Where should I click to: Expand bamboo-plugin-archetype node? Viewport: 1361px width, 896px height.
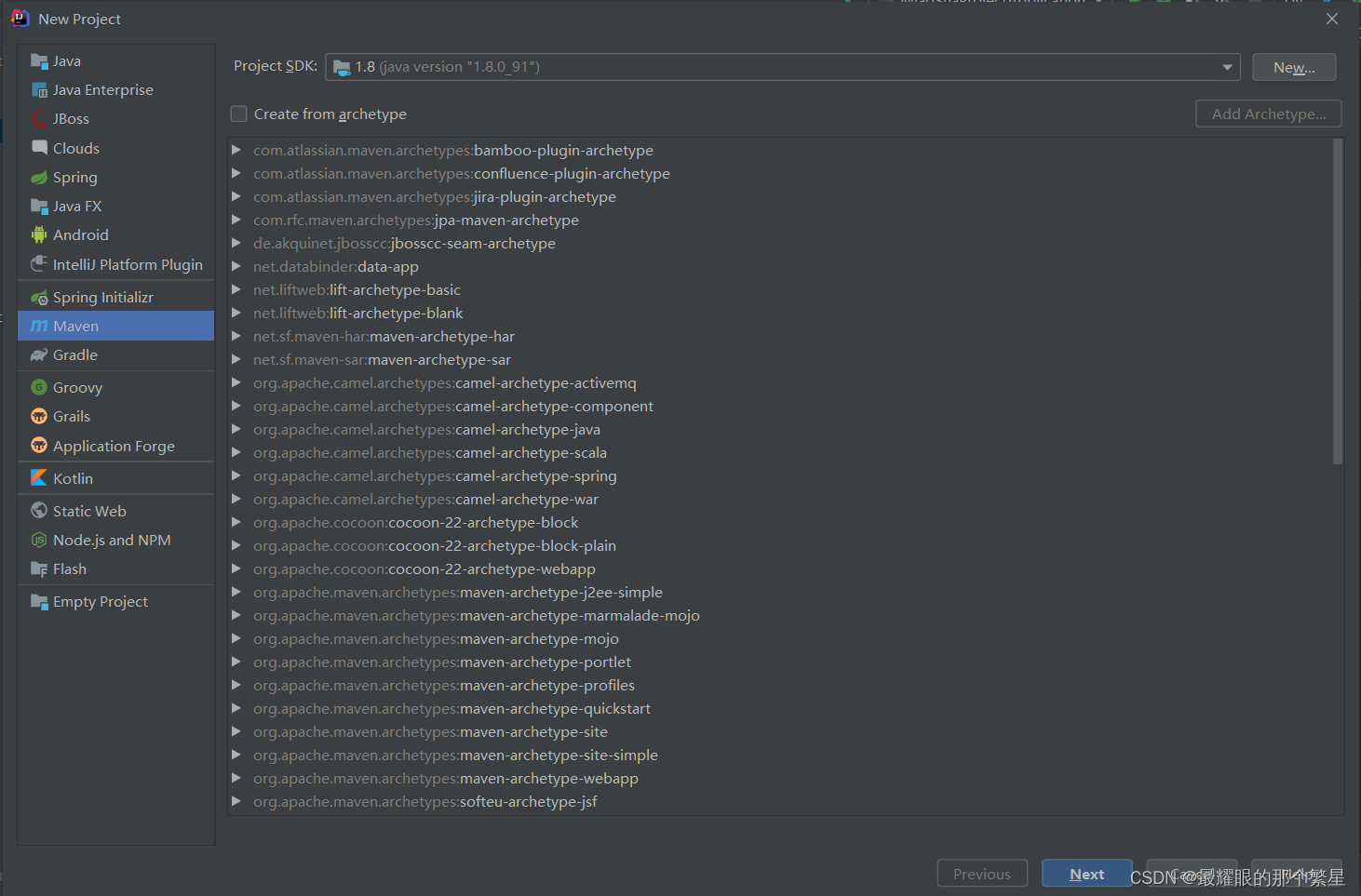pos(236,150)
